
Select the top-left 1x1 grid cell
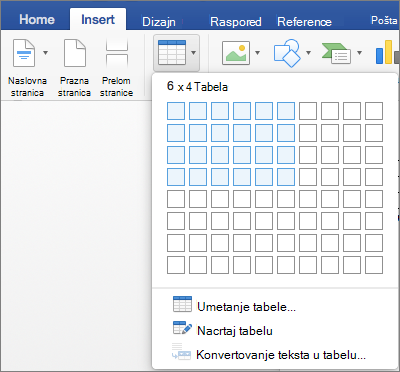(176, 111)
